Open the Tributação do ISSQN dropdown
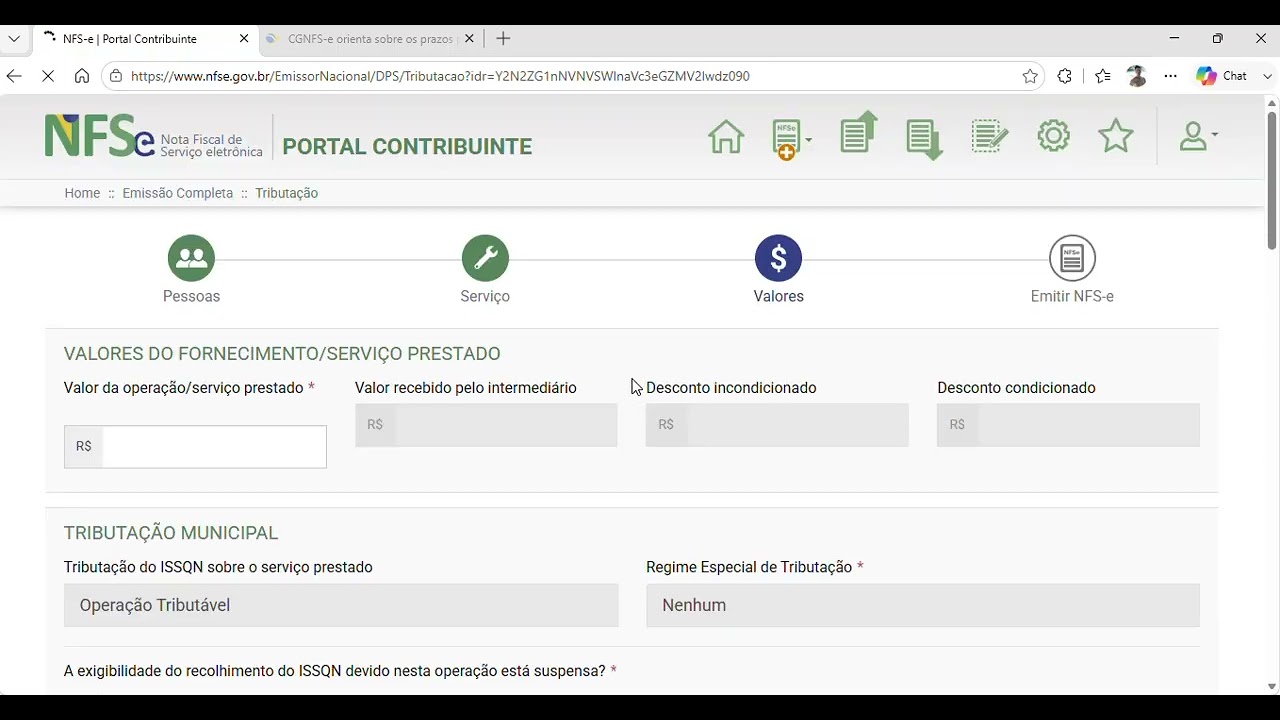The image size is (1280, 720). click(x=341, y=605)
